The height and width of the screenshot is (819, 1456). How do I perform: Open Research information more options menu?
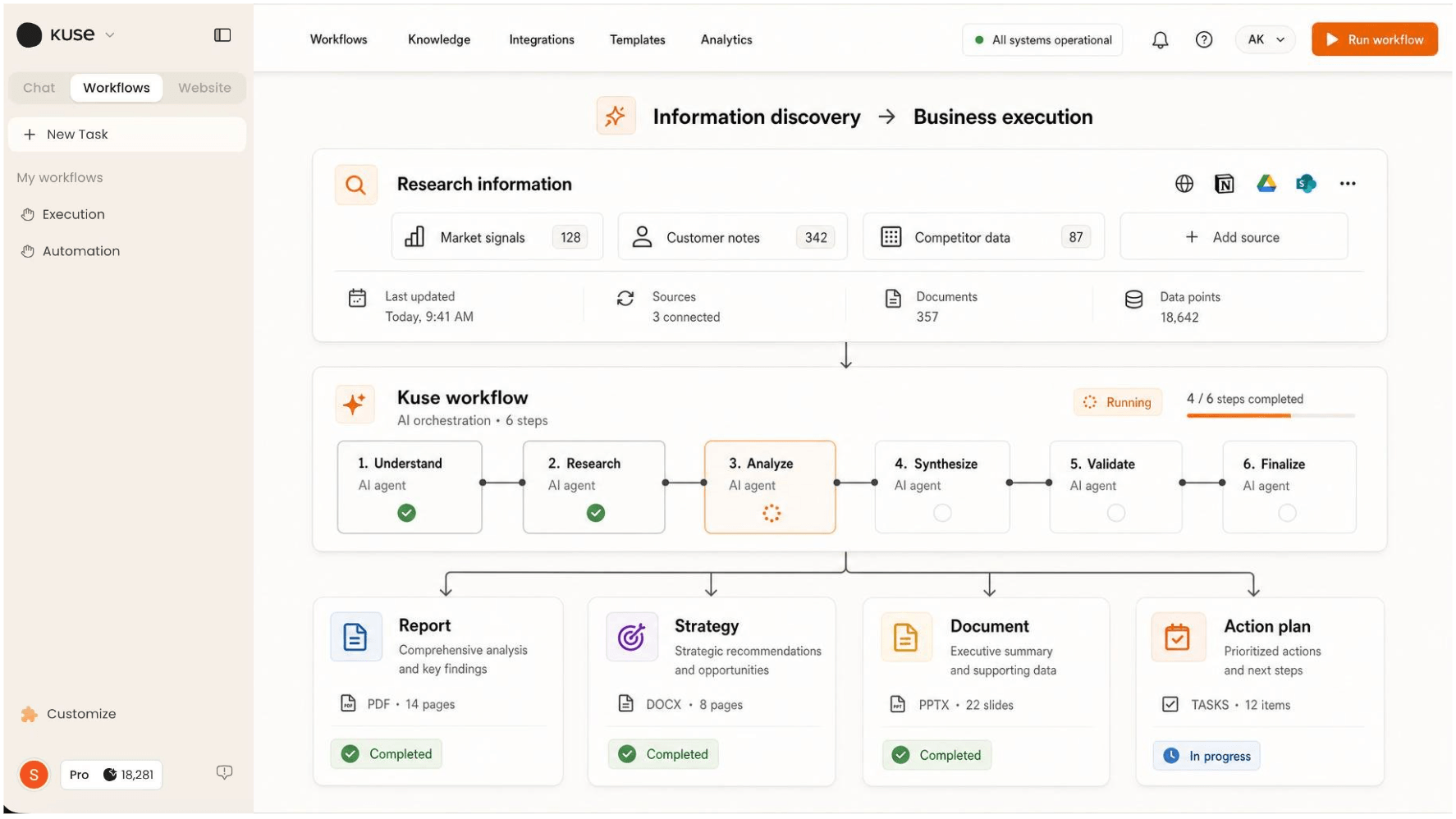point(1347,184)
